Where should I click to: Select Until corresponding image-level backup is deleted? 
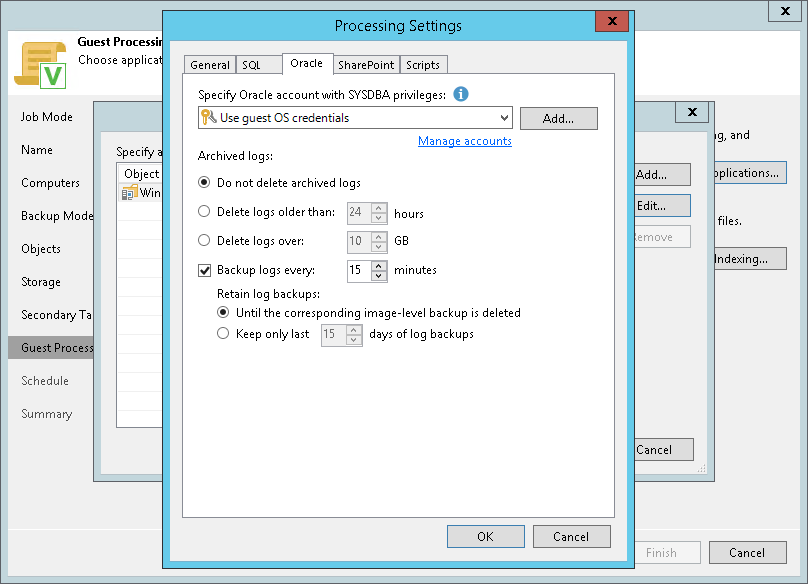(223, 312)
